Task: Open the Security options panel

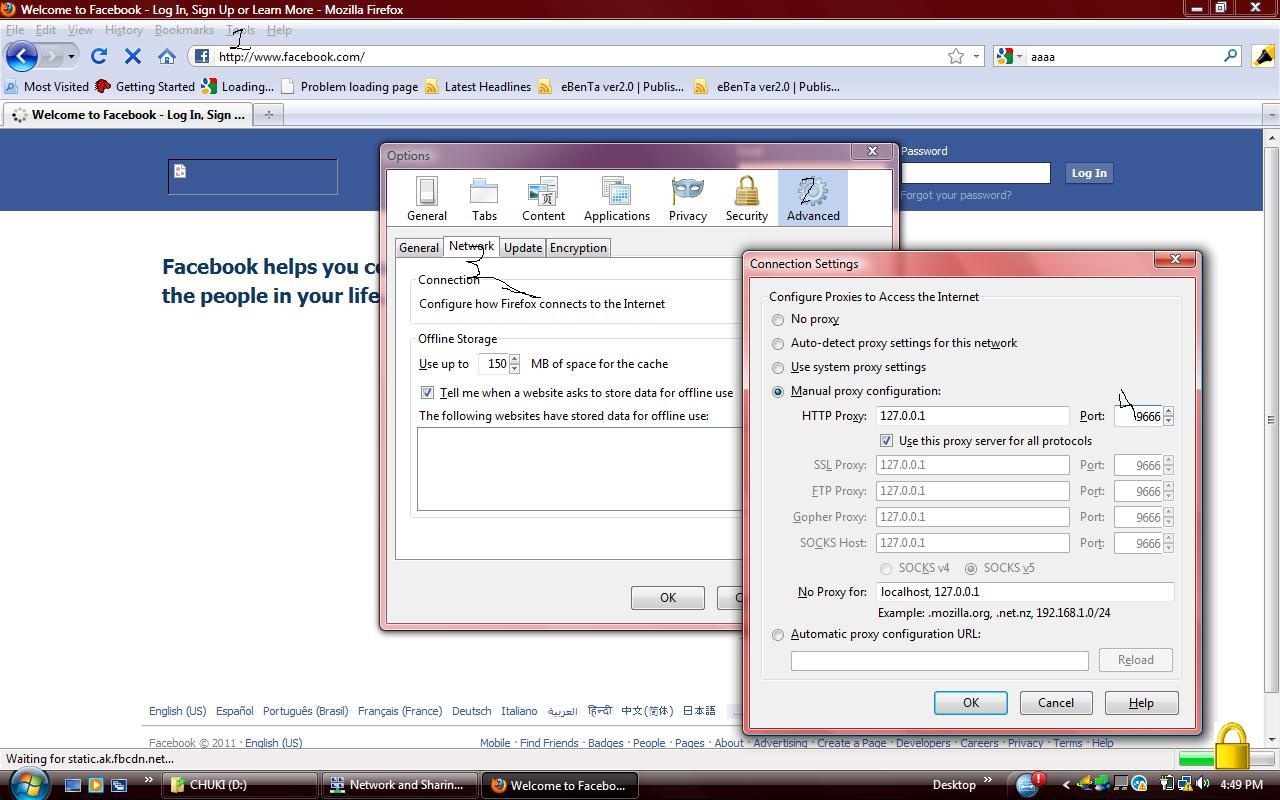Action: [746, 198]
